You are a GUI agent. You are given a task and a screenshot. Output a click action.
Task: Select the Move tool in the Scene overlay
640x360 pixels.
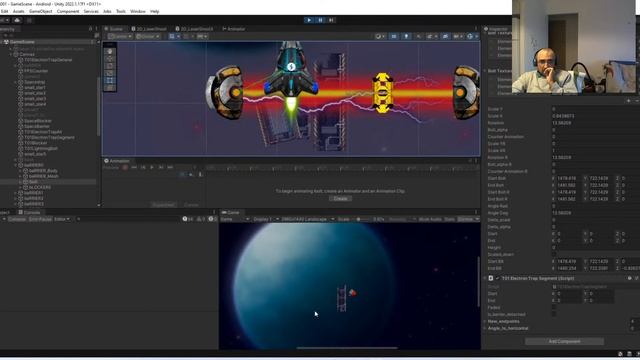click(109, 59)
